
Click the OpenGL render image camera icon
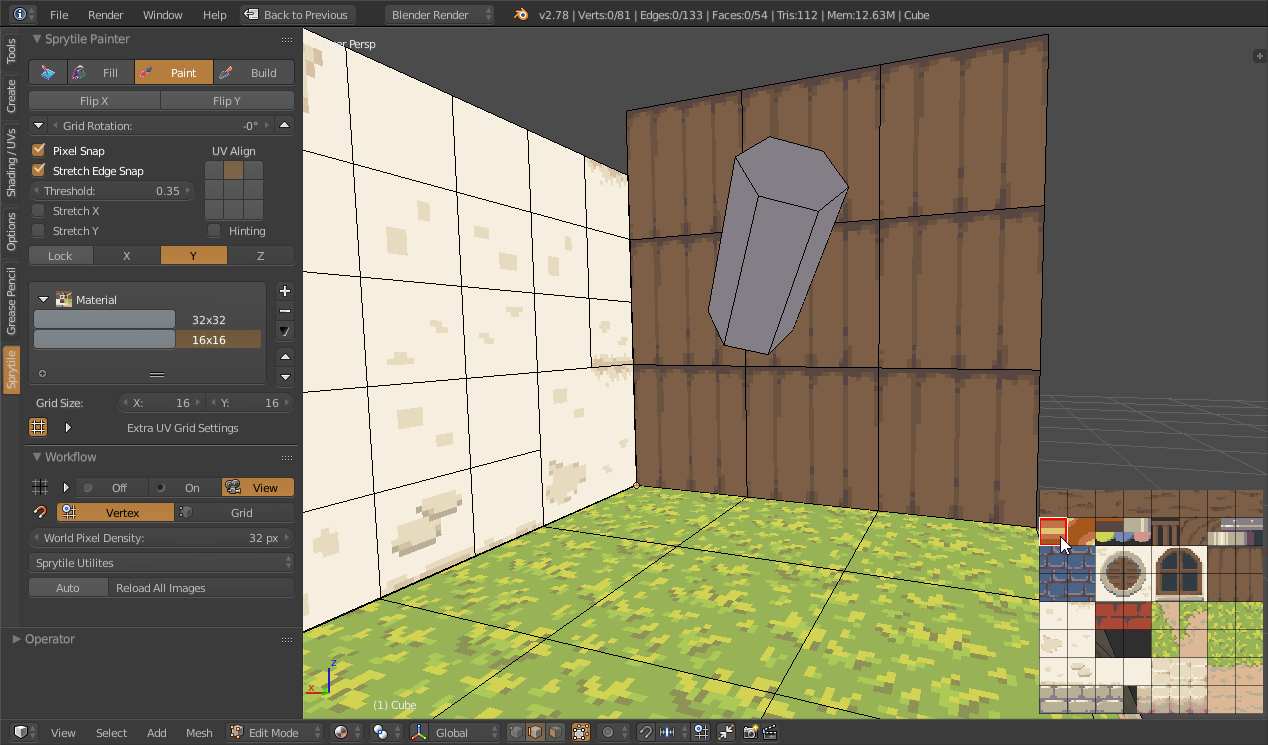pos(750,732)
